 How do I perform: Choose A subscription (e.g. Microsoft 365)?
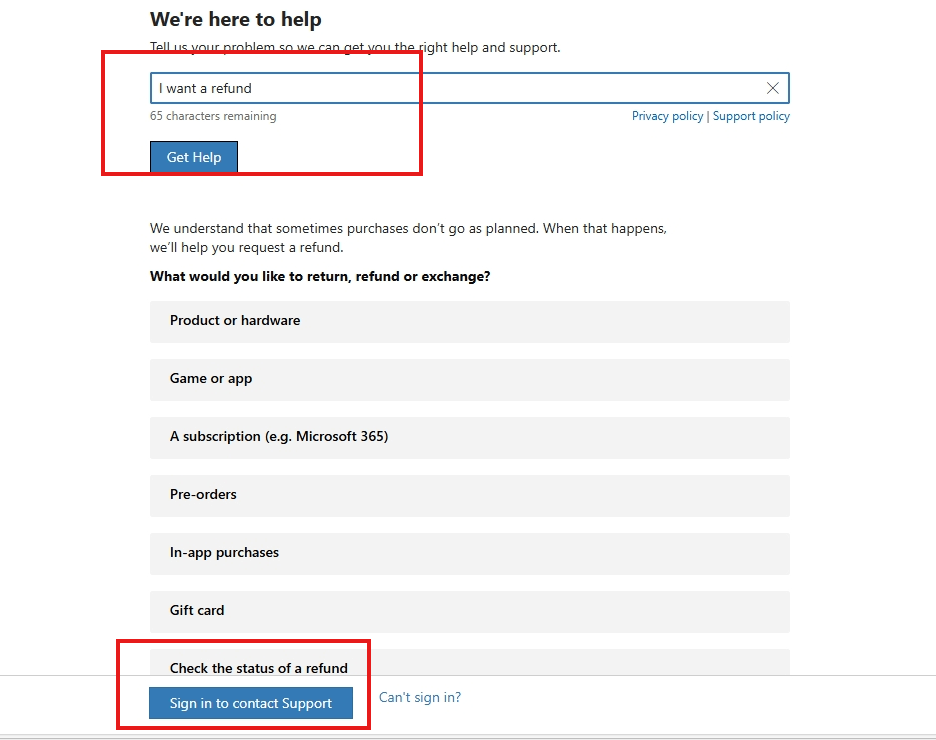[468, 437]
